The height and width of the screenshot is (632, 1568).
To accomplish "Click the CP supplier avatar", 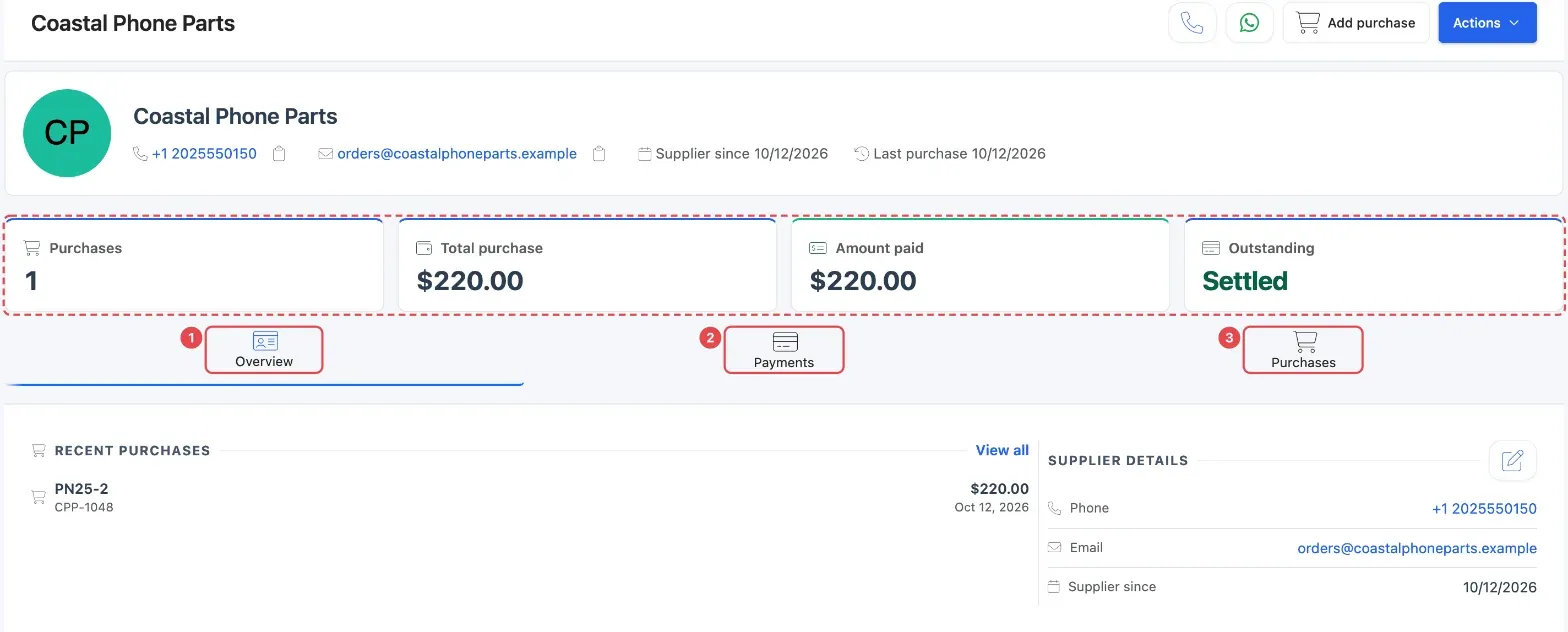I will click(x=67, y=133).
